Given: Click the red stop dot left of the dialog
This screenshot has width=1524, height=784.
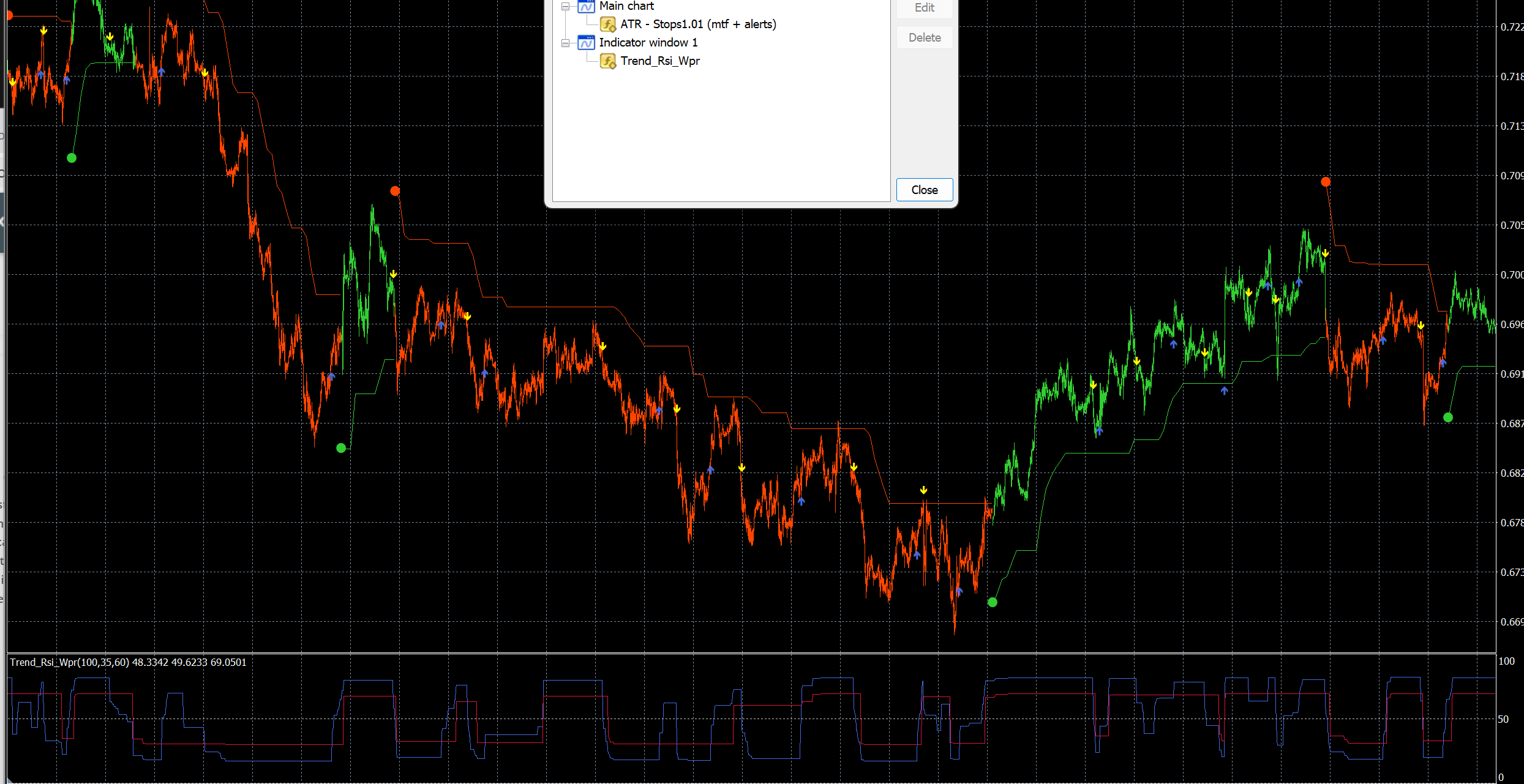Looking at the screenshot, I should tap(395, 191).
